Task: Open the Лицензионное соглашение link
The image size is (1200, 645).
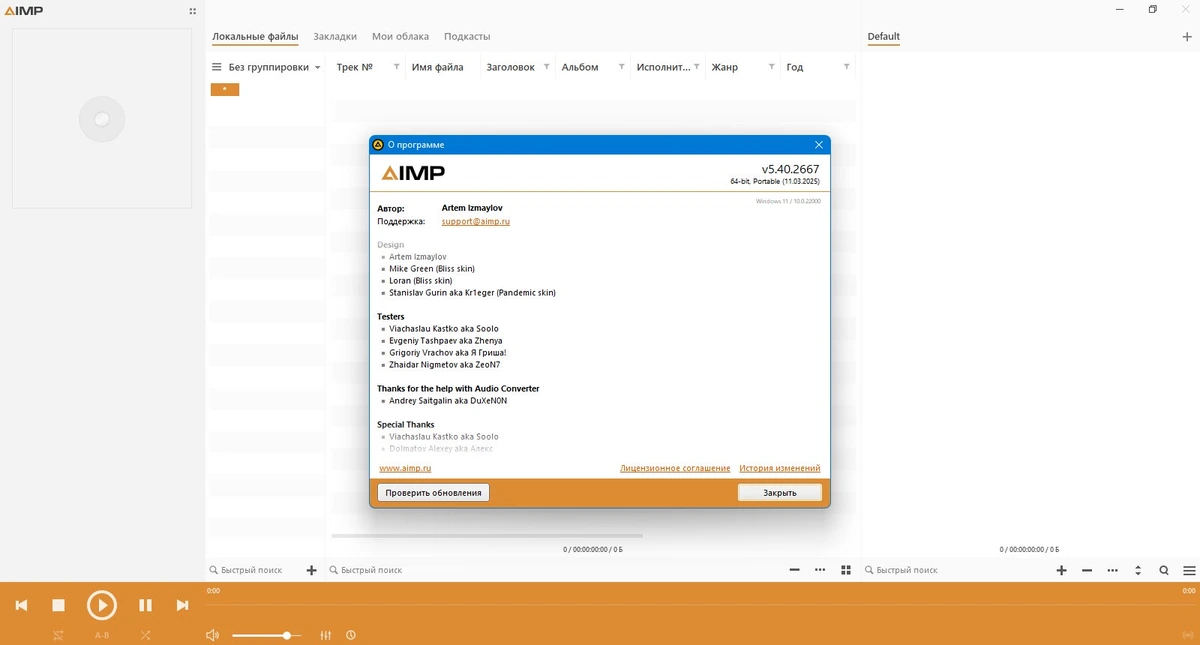Action: tap(675, 468)
